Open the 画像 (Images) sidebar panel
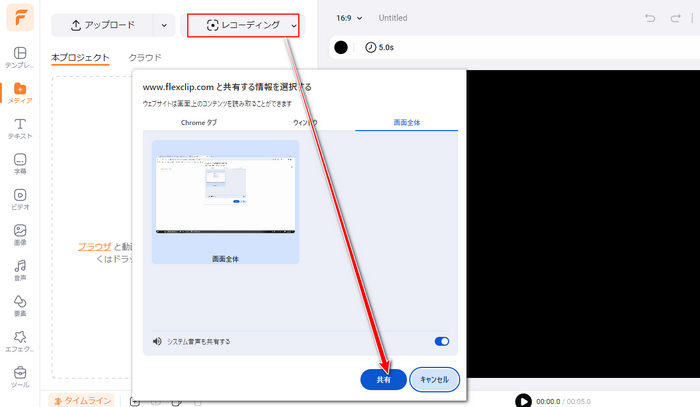700x407 pixels. (20, 236)
